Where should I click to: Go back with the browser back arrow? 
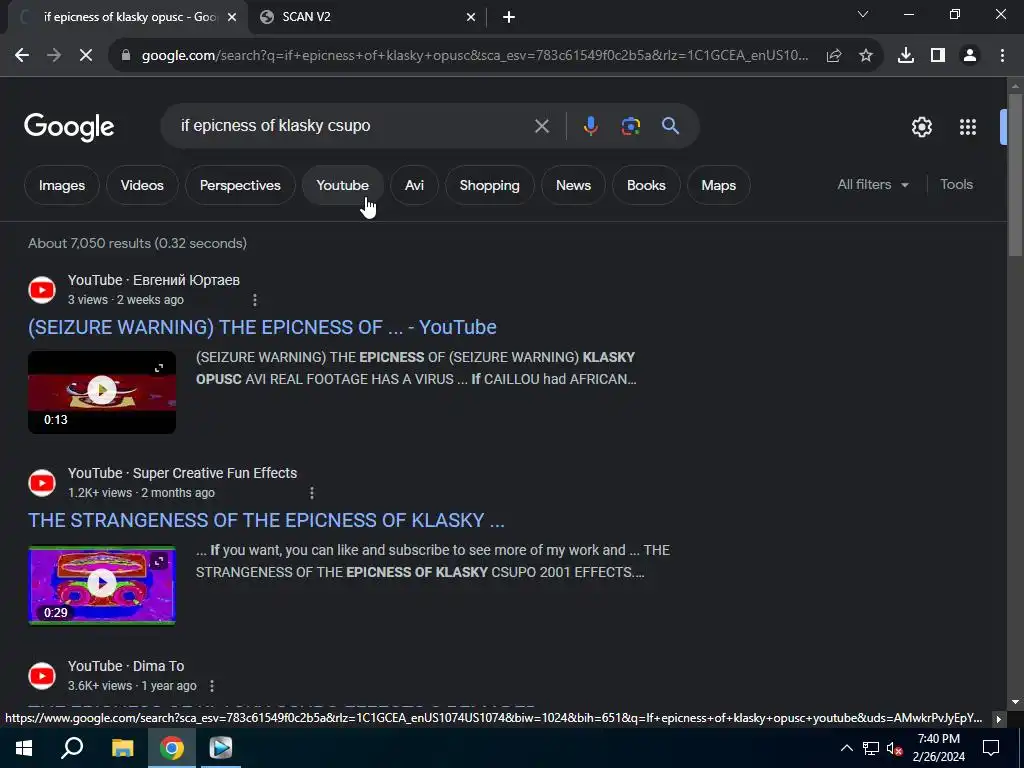(22, 56)
